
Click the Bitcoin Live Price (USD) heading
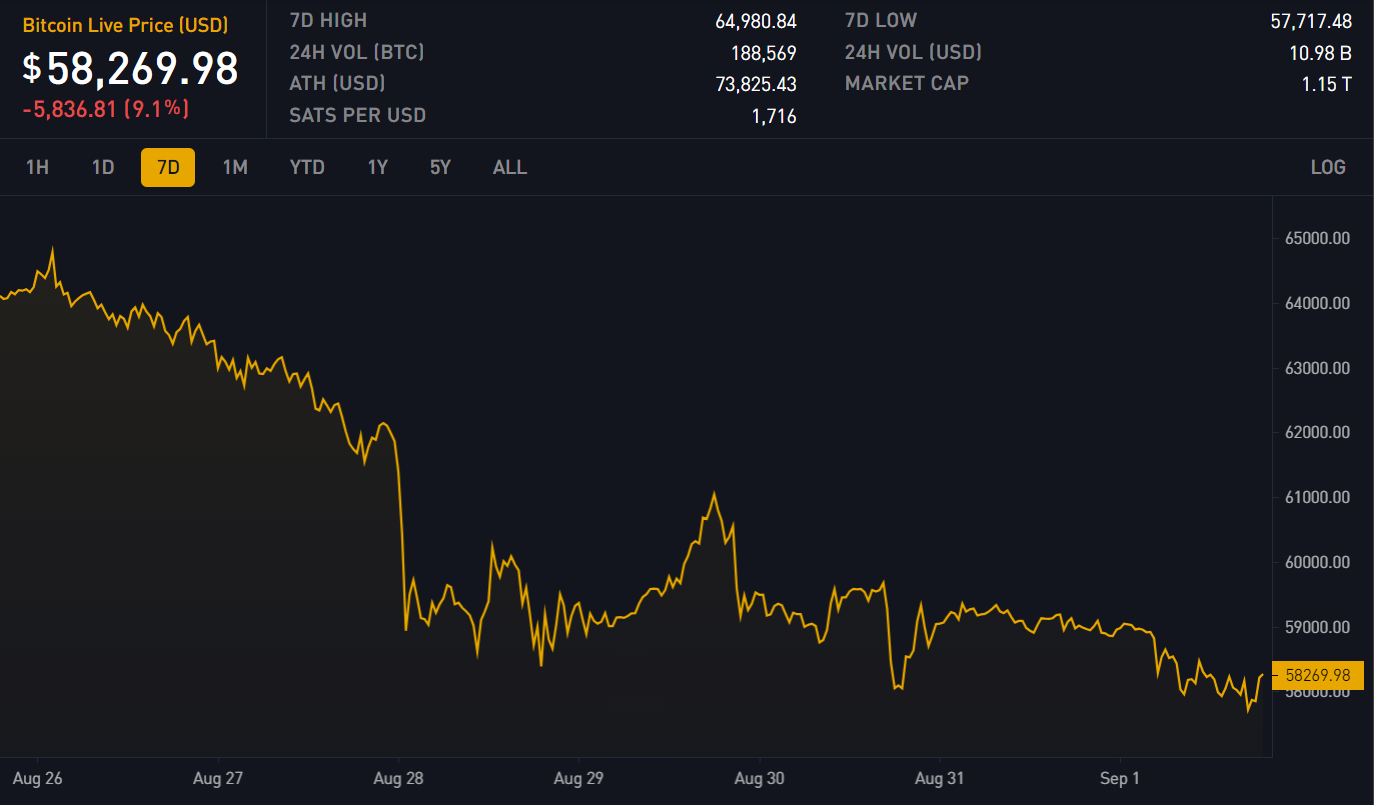pos(125,25)
